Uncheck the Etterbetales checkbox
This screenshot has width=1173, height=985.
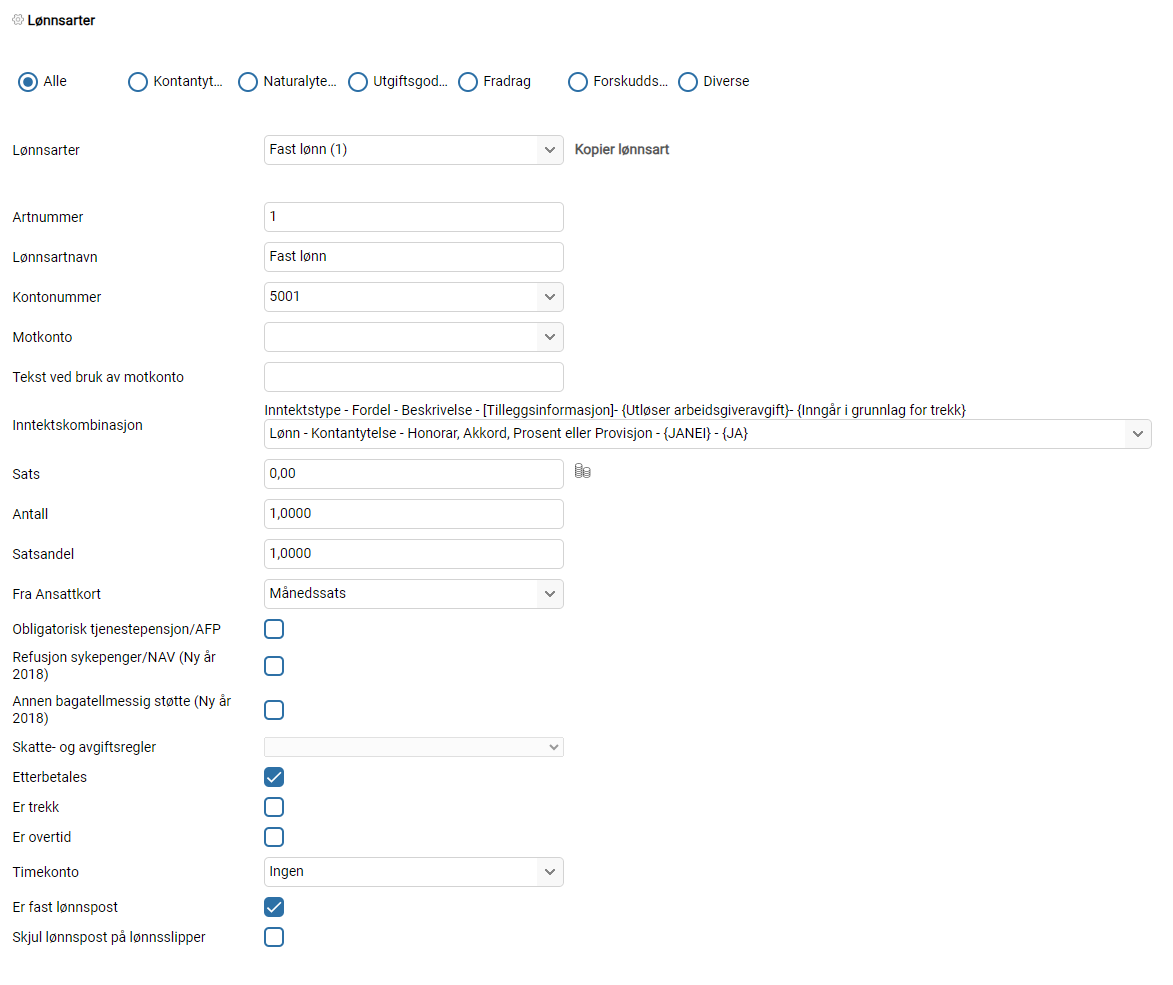[274, 777]
